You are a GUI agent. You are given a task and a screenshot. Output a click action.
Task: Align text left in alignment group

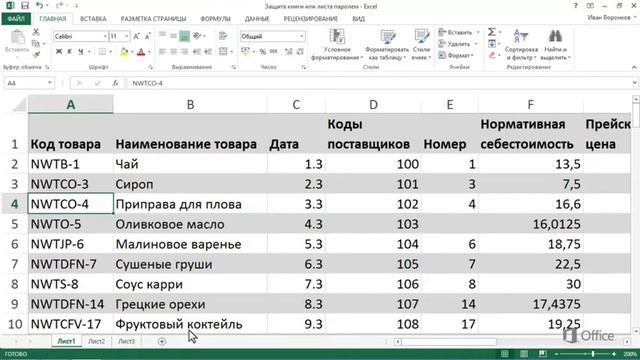pos(162,52)
